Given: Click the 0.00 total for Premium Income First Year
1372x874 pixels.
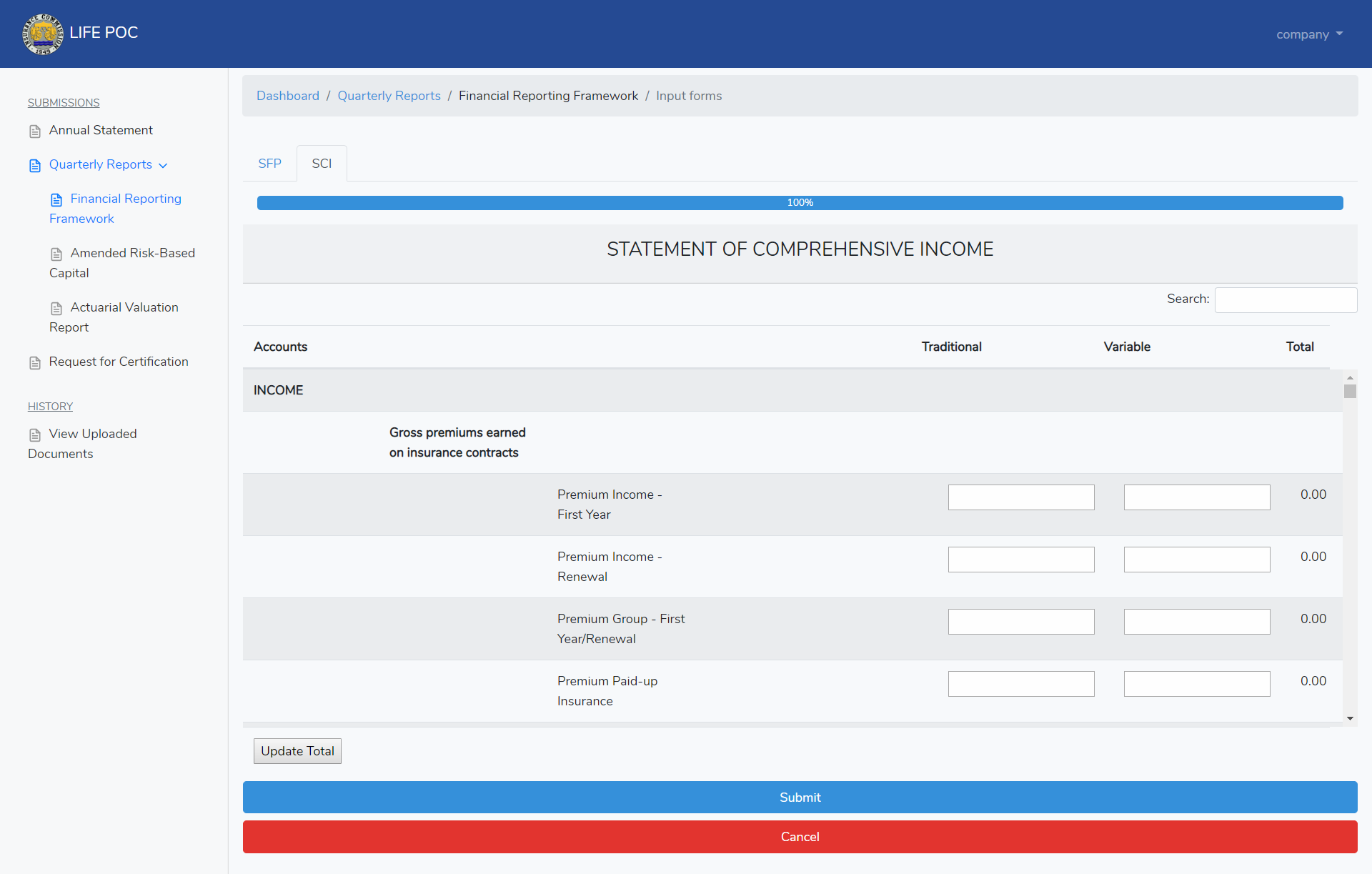Looking at the screenshot, I should coord(1313,495).
